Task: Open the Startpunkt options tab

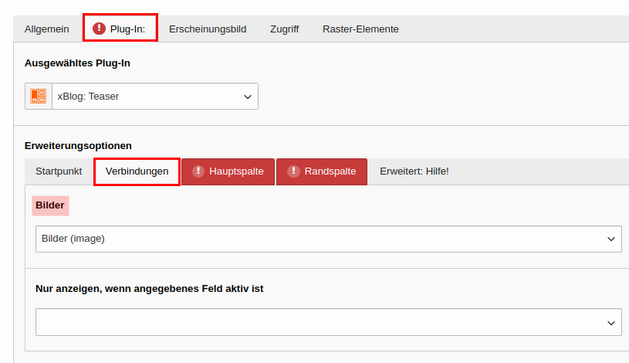Action: (59, 171)
